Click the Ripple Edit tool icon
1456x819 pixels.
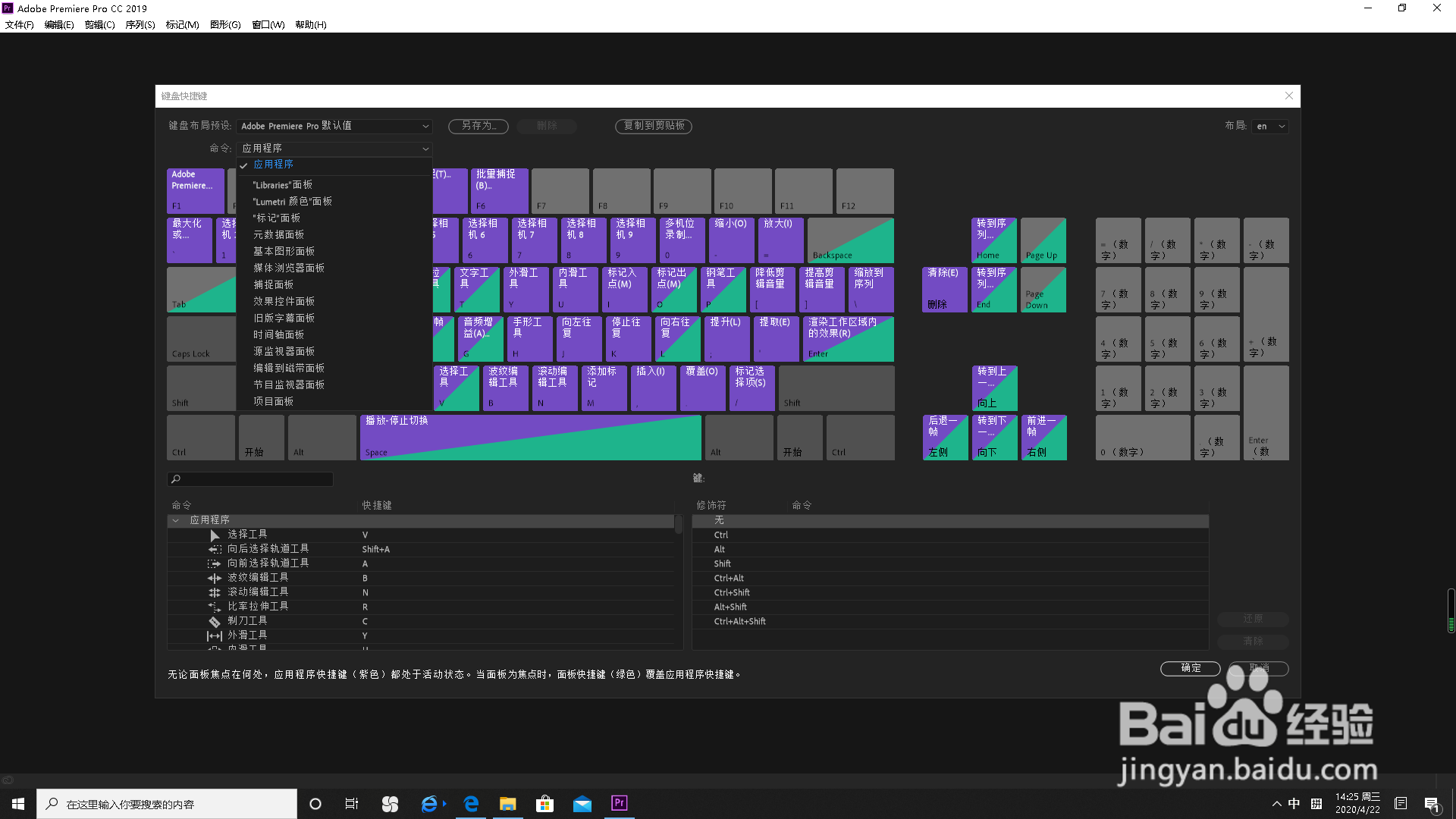(215, 578)
